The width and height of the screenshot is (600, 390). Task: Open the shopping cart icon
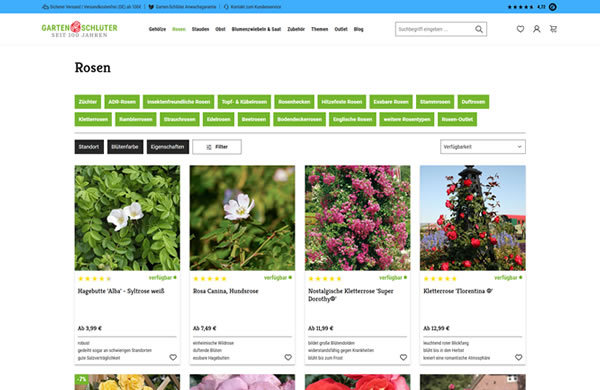pyautogui.click(x=553, y=29)
